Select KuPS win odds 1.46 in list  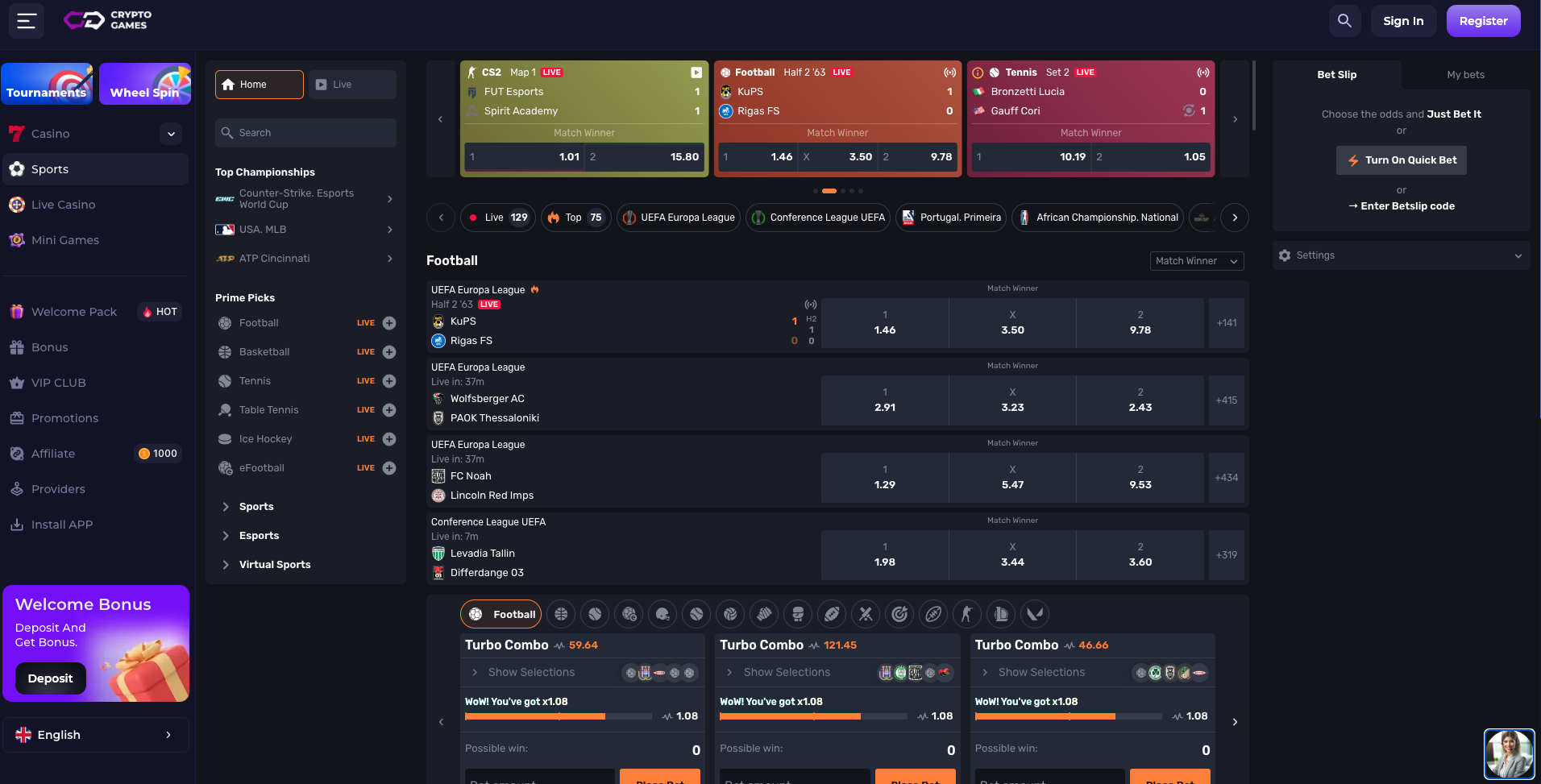tap(885, 323)
